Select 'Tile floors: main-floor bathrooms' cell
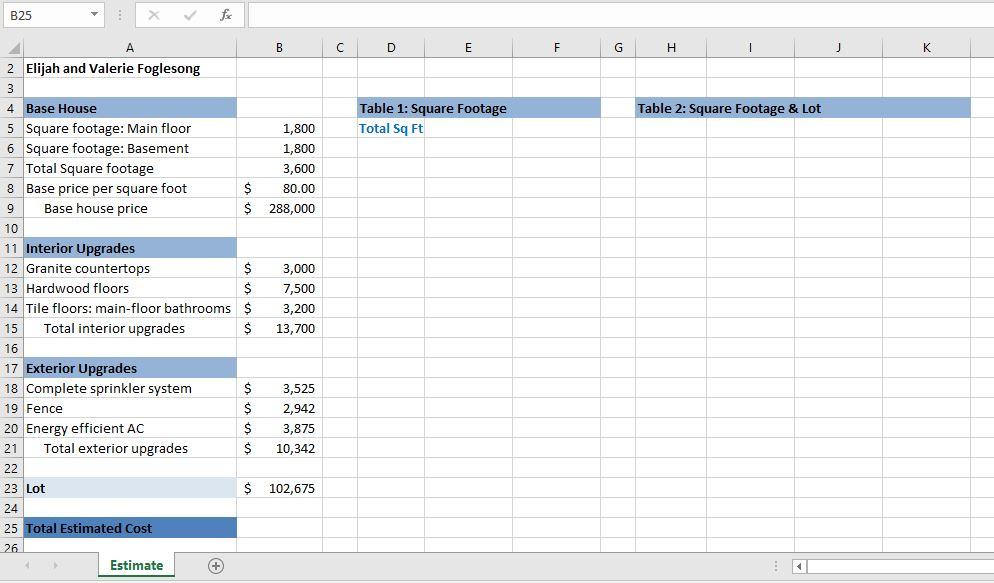Screen dimensions: 994x583 coord(130,309)
